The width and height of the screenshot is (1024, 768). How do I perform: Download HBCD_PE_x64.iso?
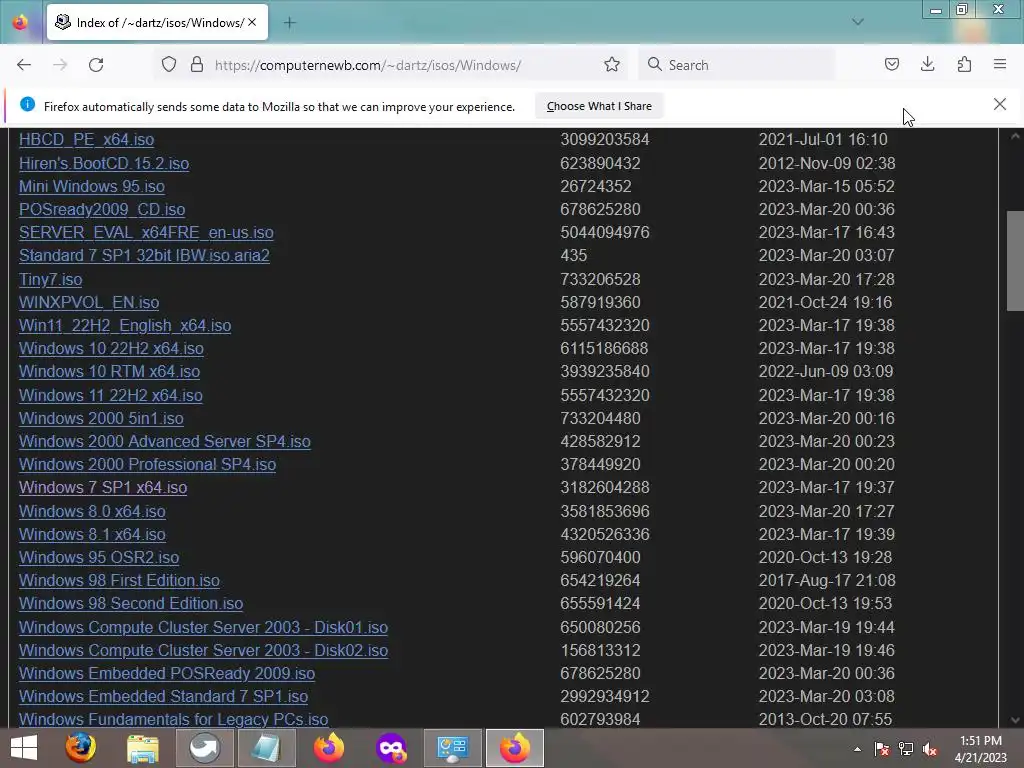[x=86, y=140]
